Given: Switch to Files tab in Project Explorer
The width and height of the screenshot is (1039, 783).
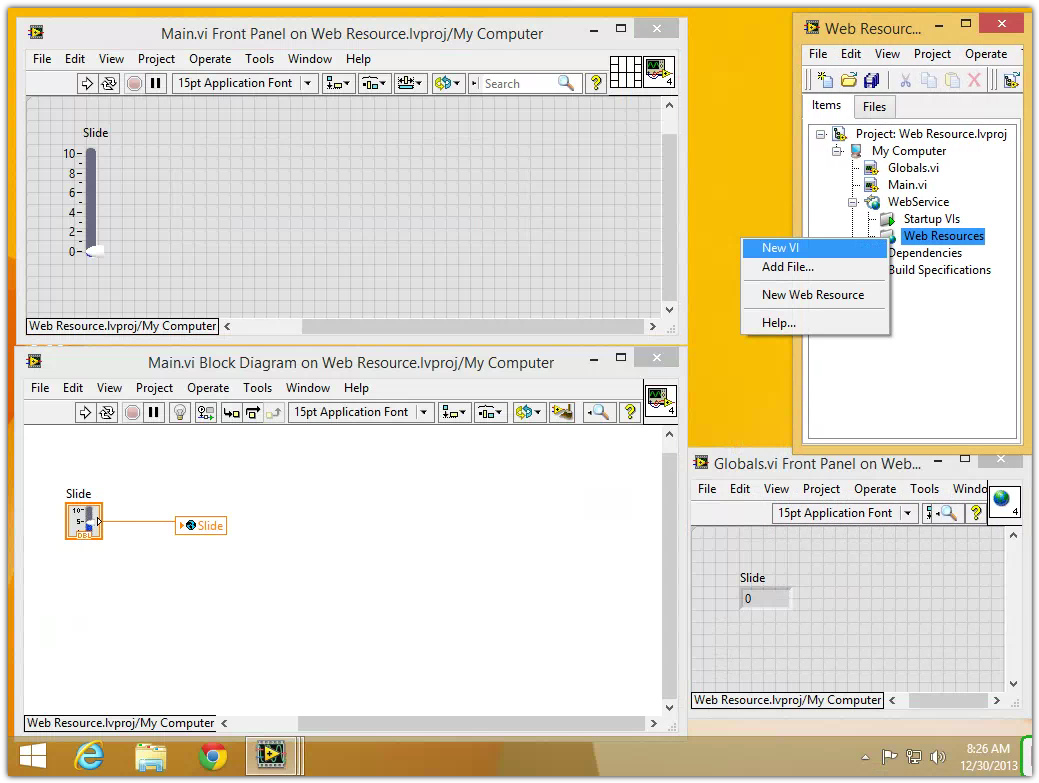Looking at the screenshot, I should (x=874, y=107).
